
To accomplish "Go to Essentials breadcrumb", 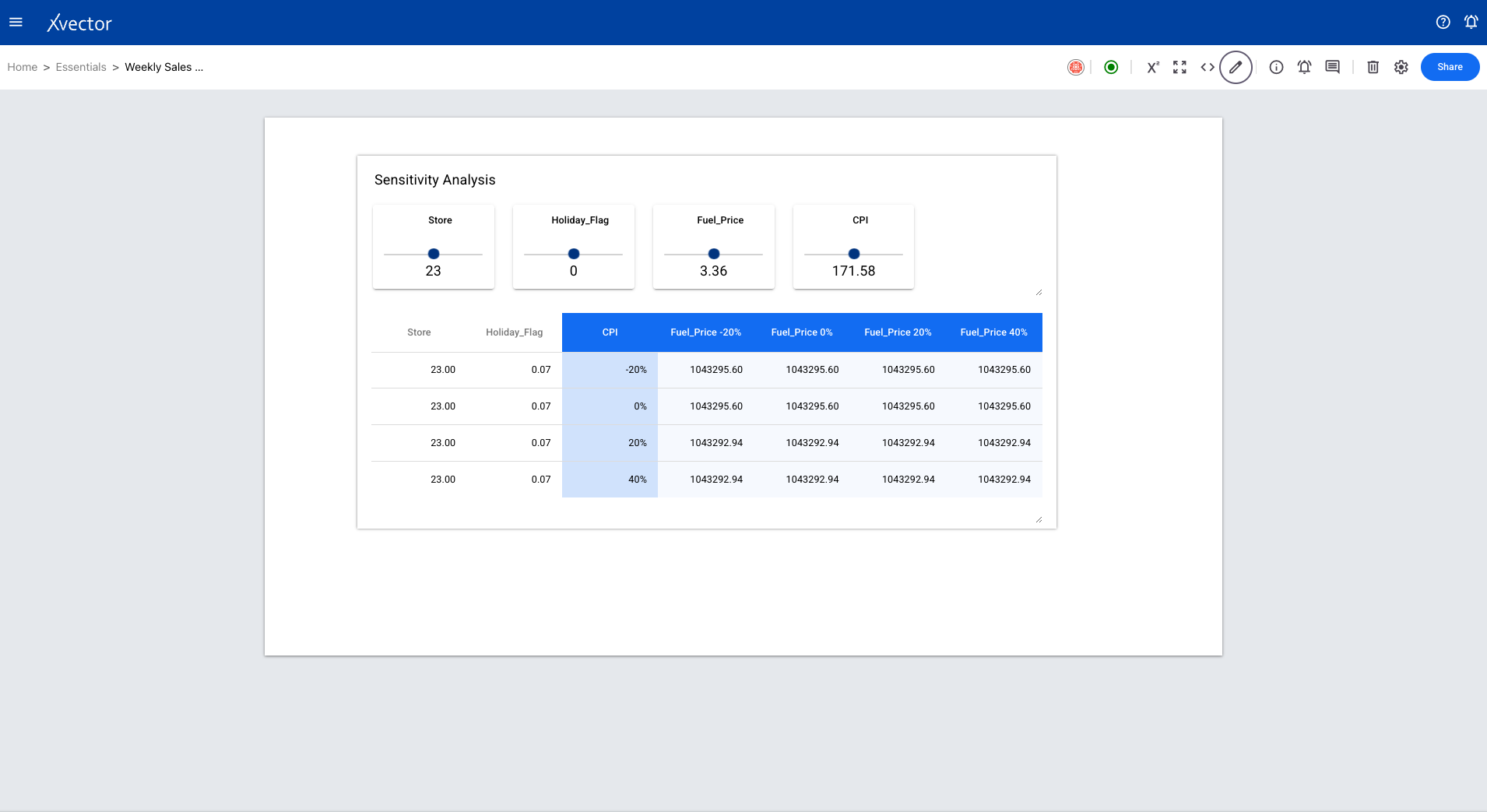I will point(81,67).
